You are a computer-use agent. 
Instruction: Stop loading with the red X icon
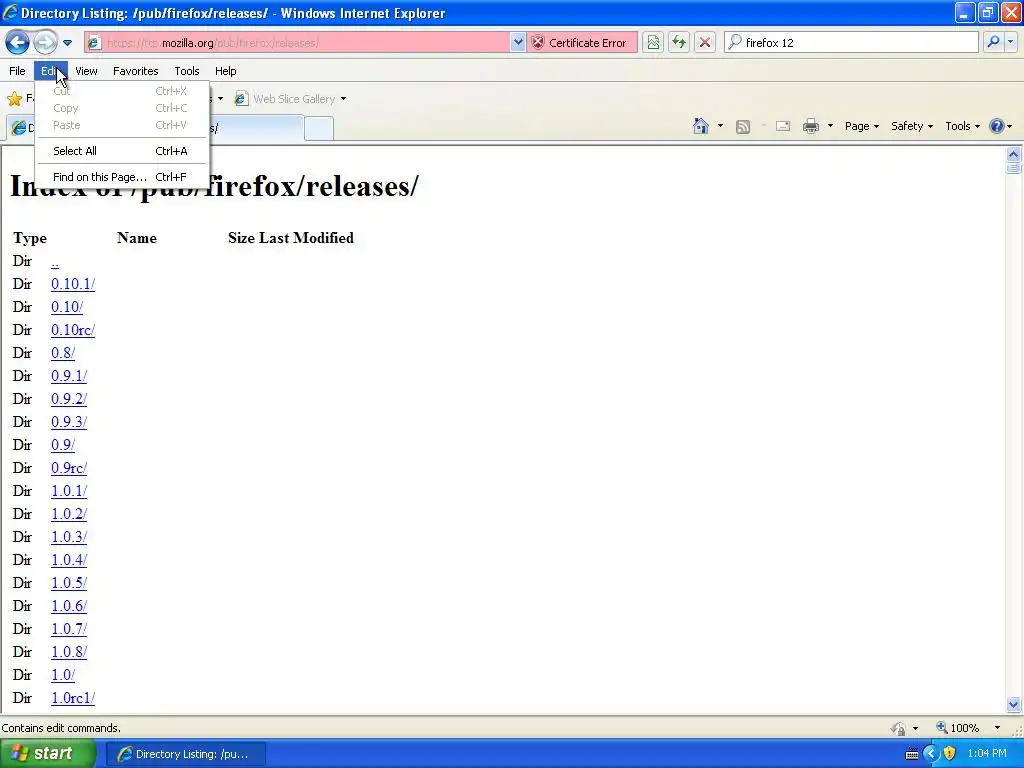coord(705,42)
